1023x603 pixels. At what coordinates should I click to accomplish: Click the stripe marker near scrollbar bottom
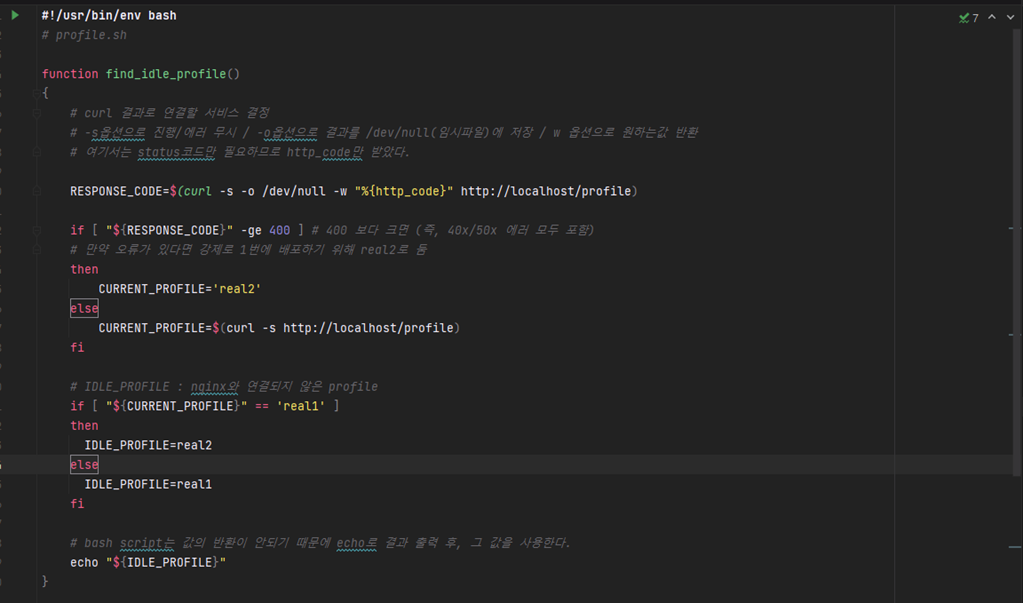(1012, 545)
